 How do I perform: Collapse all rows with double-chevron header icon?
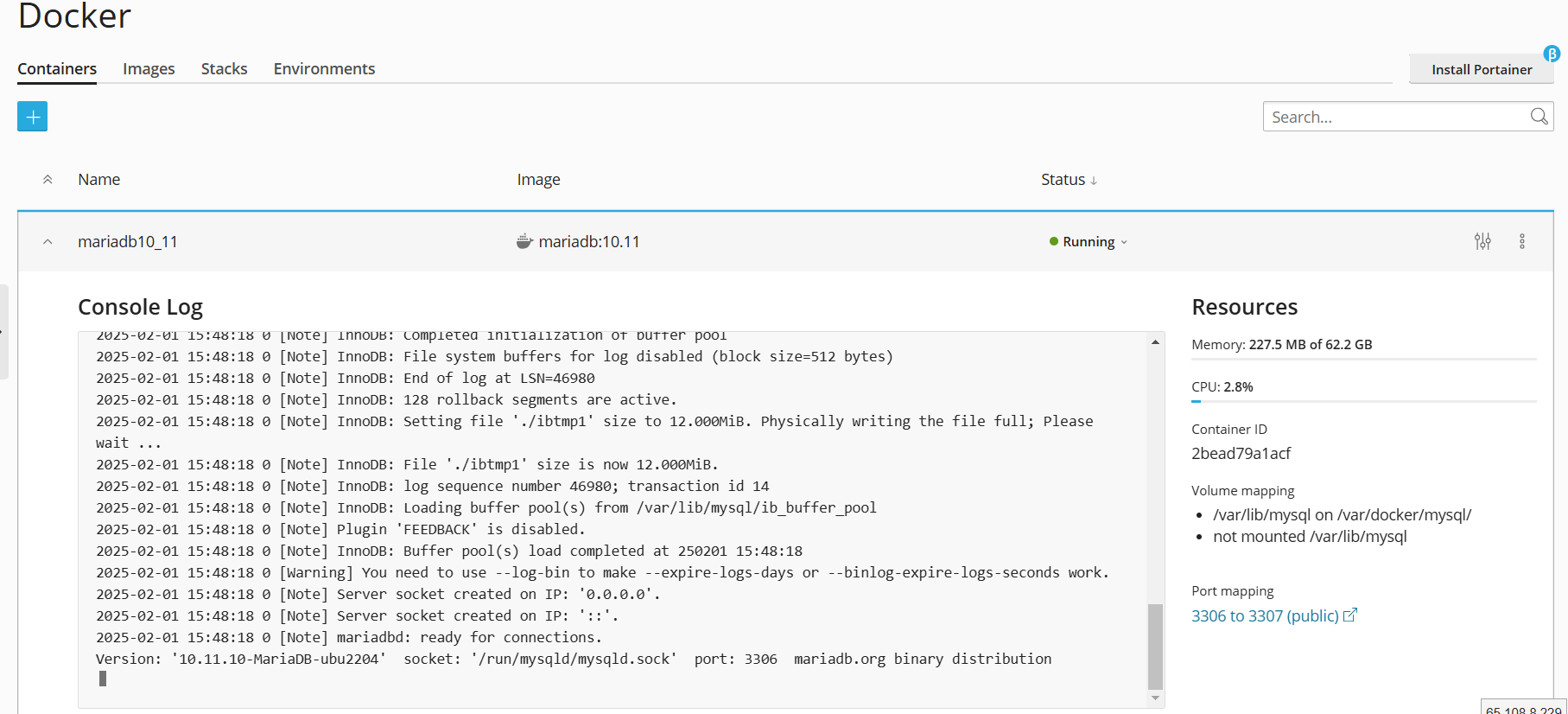tap(48, 180)
